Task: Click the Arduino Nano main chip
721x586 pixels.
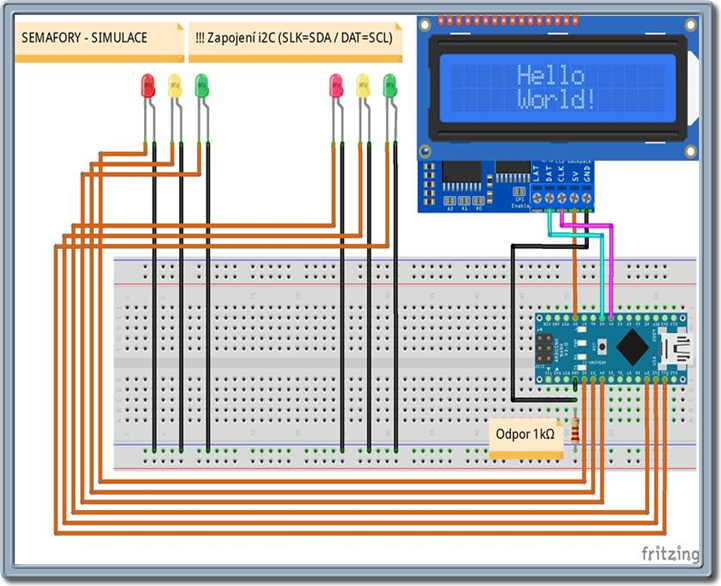Action: click(x=632, y=347)
